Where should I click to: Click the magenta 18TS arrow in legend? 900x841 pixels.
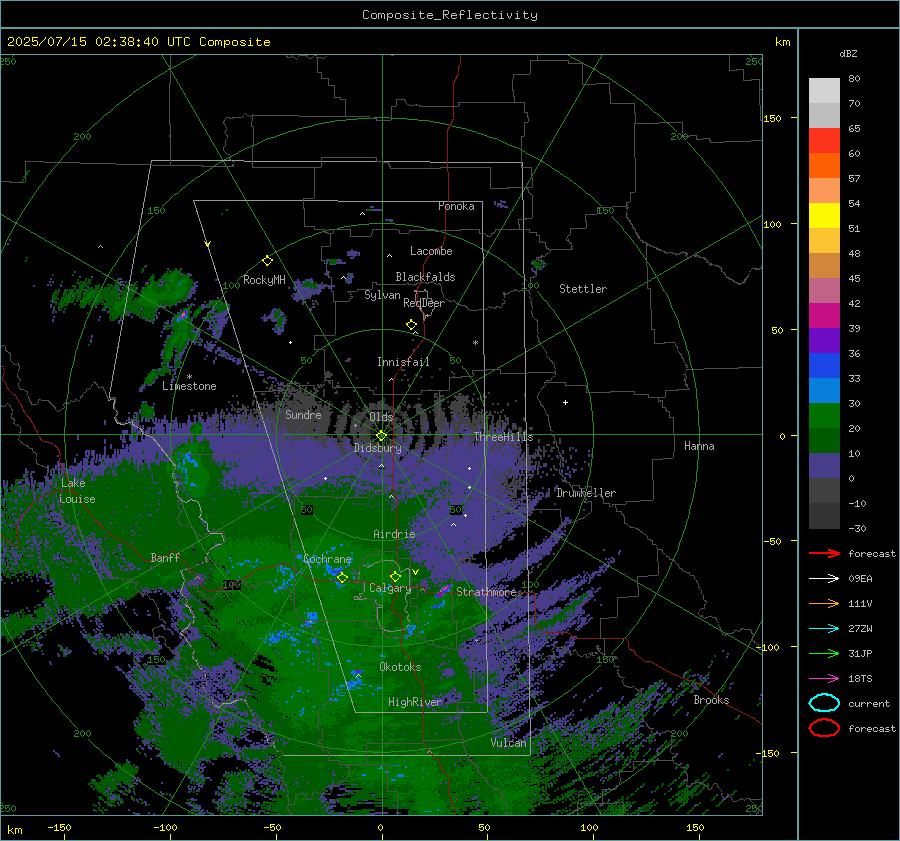point(824,679)
